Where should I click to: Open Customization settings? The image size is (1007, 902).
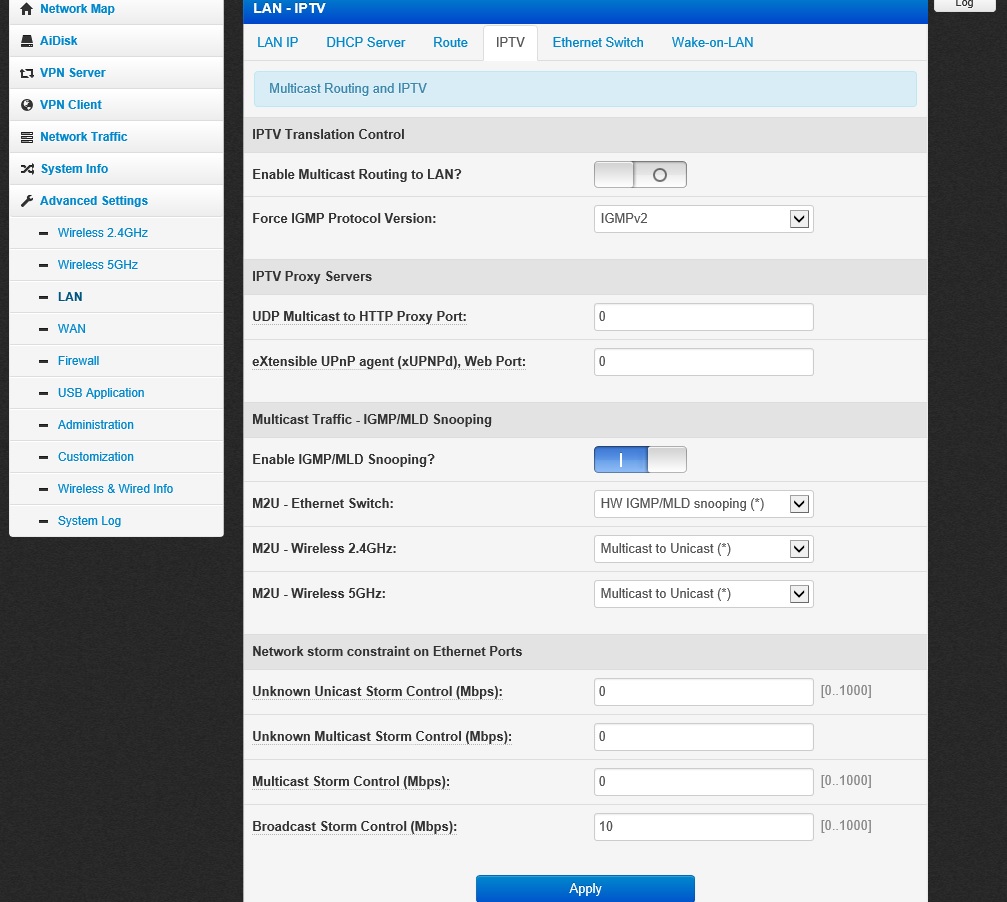96,457
